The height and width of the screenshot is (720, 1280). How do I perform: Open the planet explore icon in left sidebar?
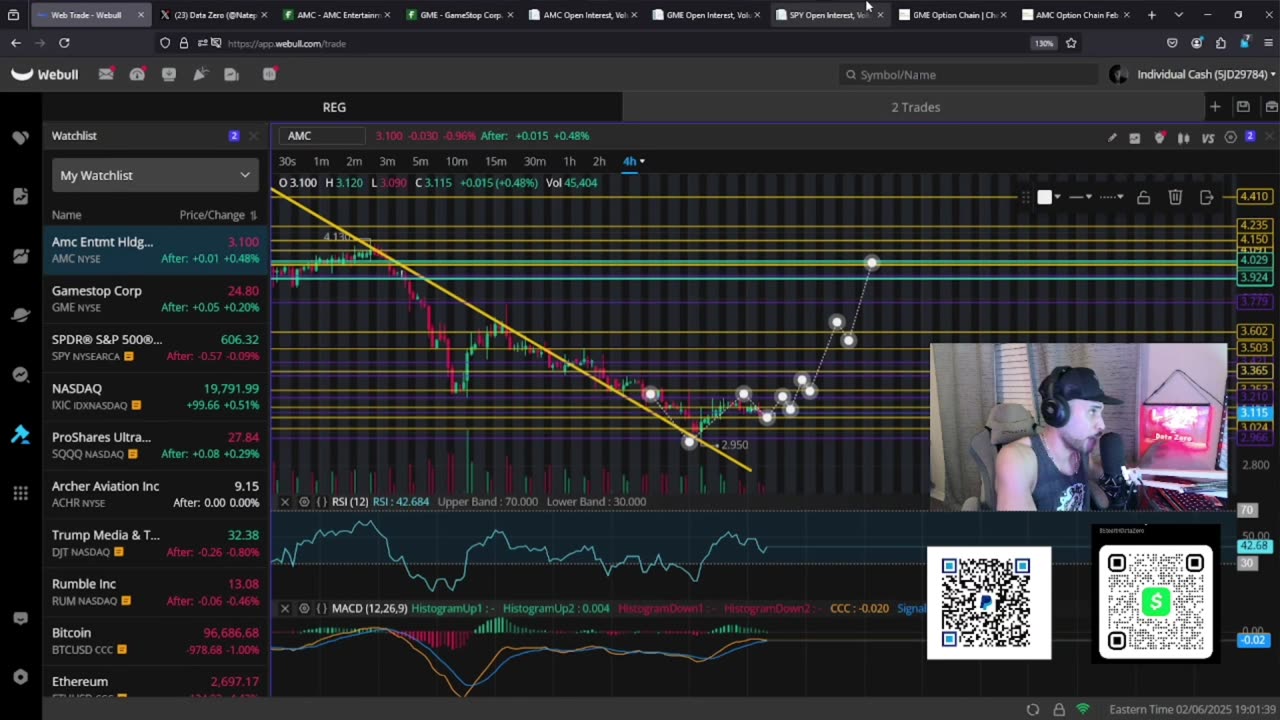click(20, 315)
